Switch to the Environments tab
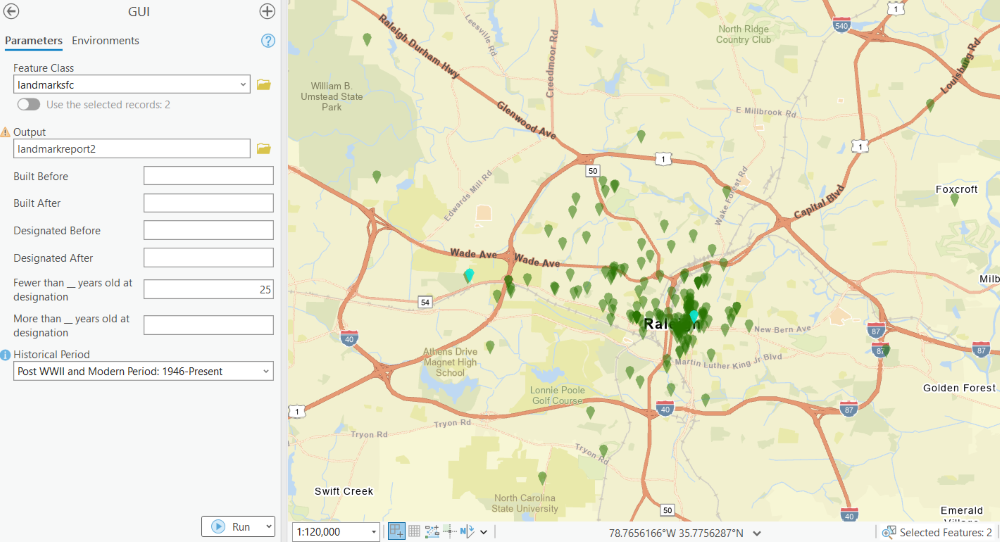 (105, 41)
